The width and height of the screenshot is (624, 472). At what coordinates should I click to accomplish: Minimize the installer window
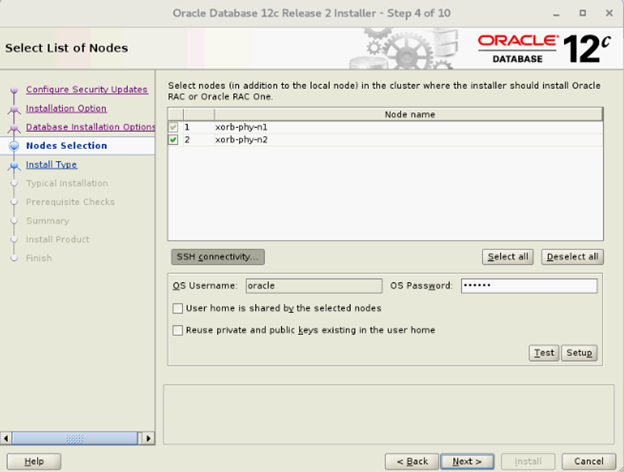556,14
